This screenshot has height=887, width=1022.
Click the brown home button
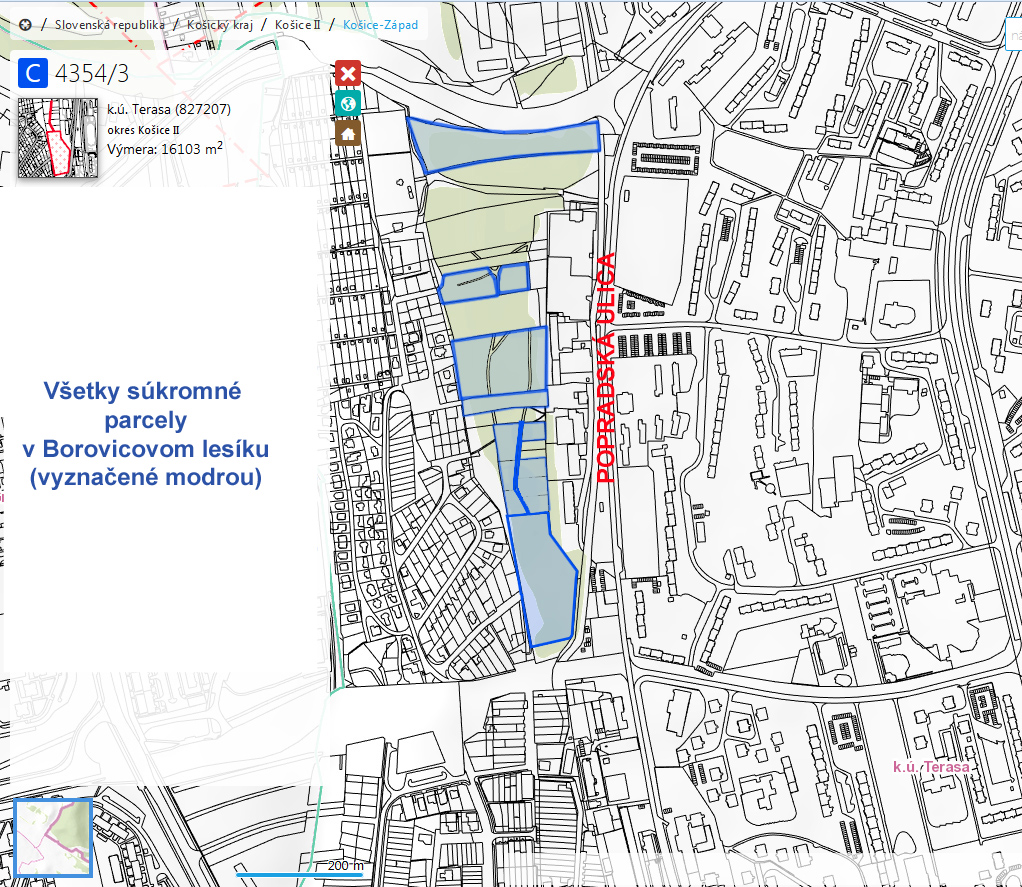pyautogui.click(x=347, y=132)
